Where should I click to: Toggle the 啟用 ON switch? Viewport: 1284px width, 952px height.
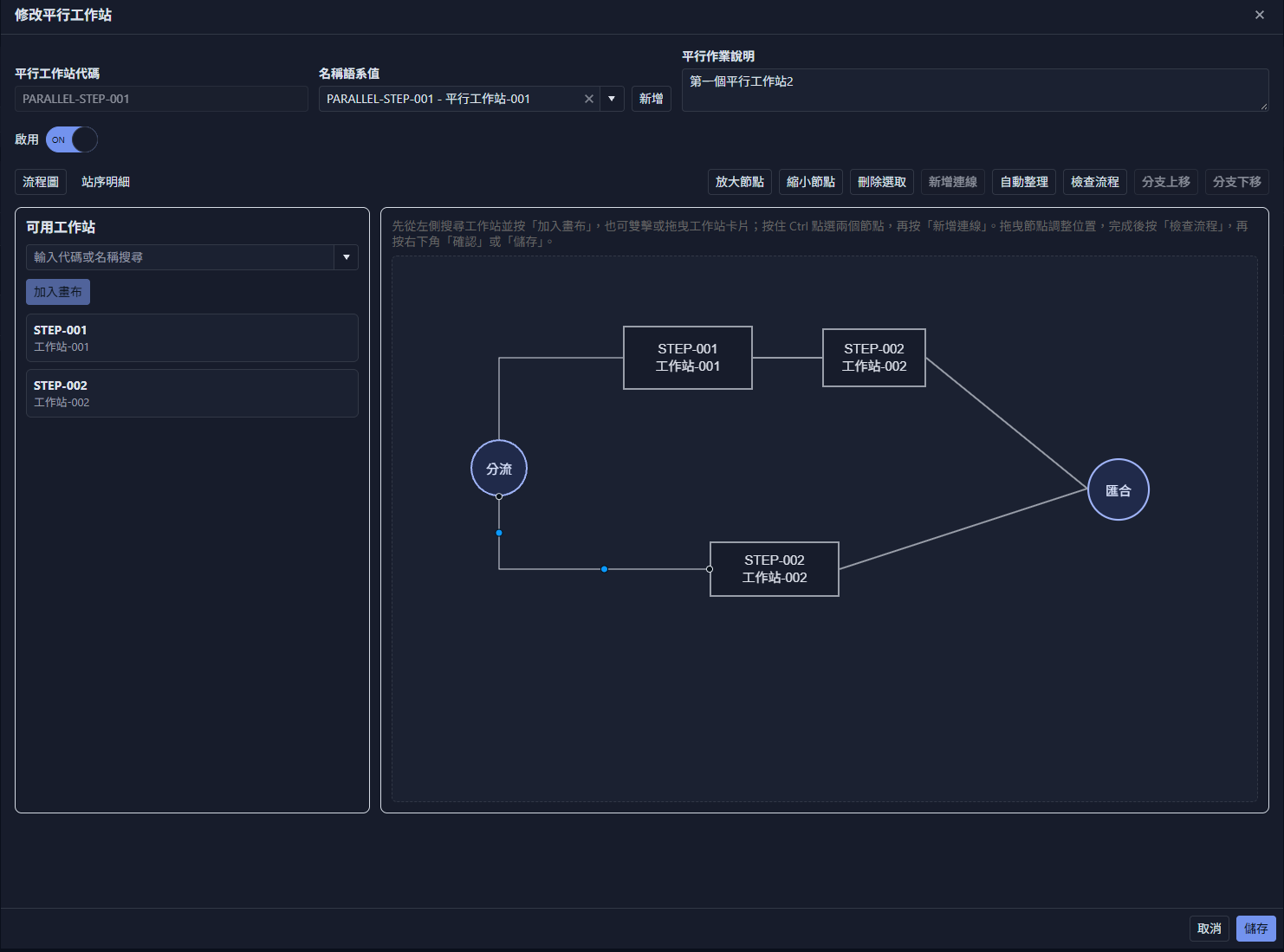[72, 139]
